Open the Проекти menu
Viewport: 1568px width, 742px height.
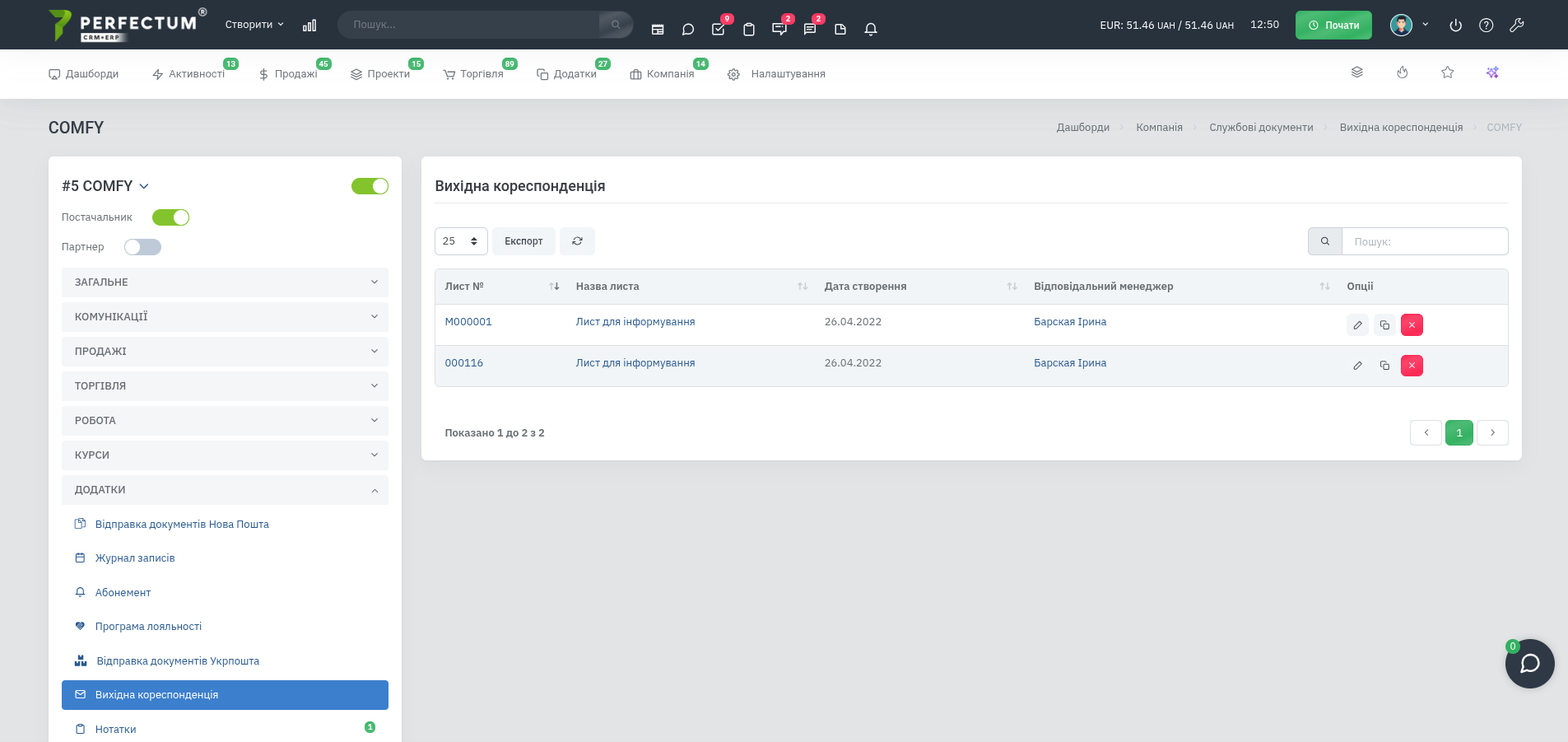tap(380, 74)
